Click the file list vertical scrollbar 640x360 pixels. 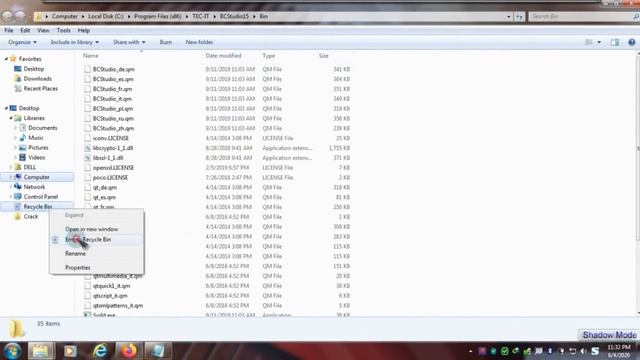click(638, 149)
